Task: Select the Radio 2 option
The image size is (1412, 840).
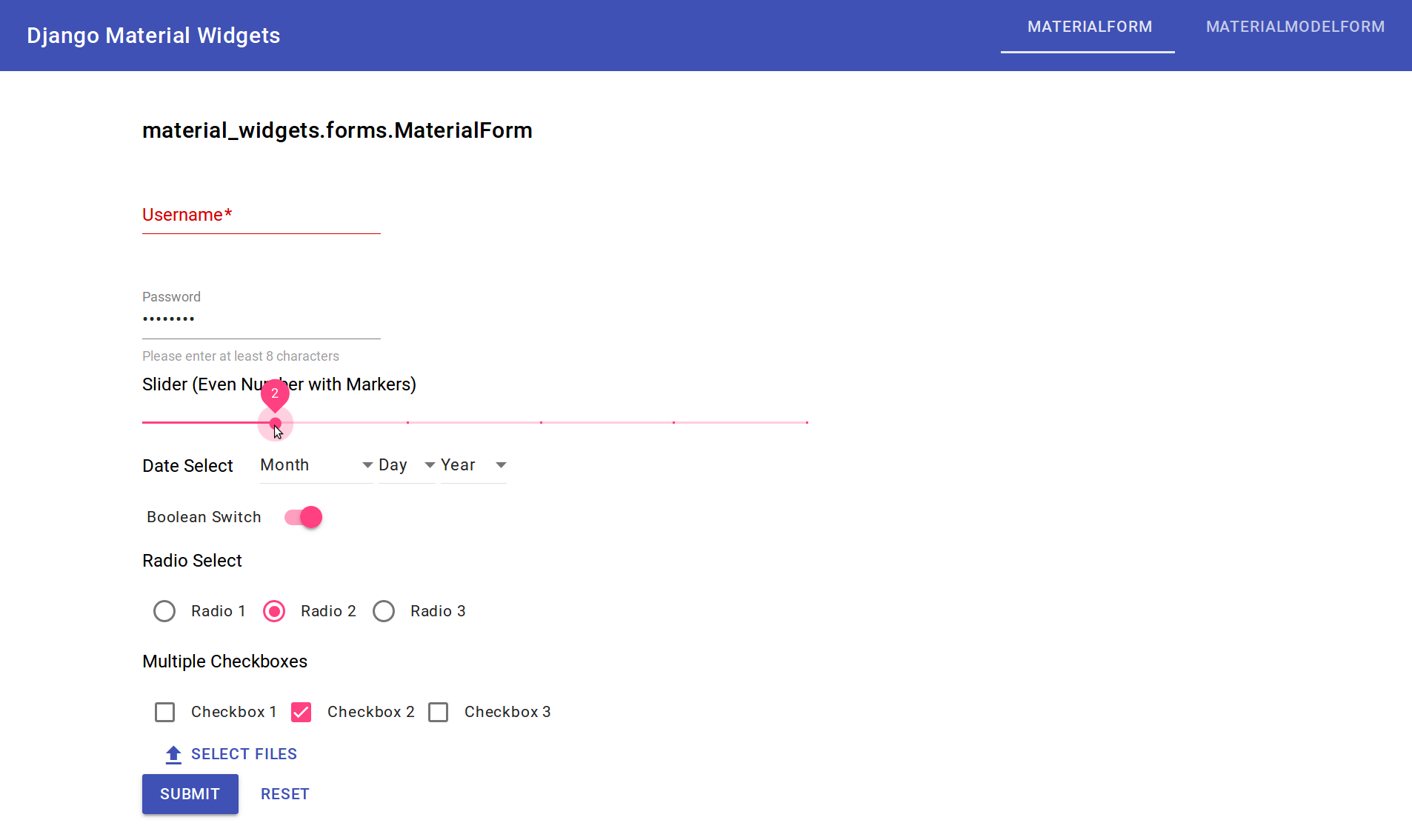Action: pos(274,611)
